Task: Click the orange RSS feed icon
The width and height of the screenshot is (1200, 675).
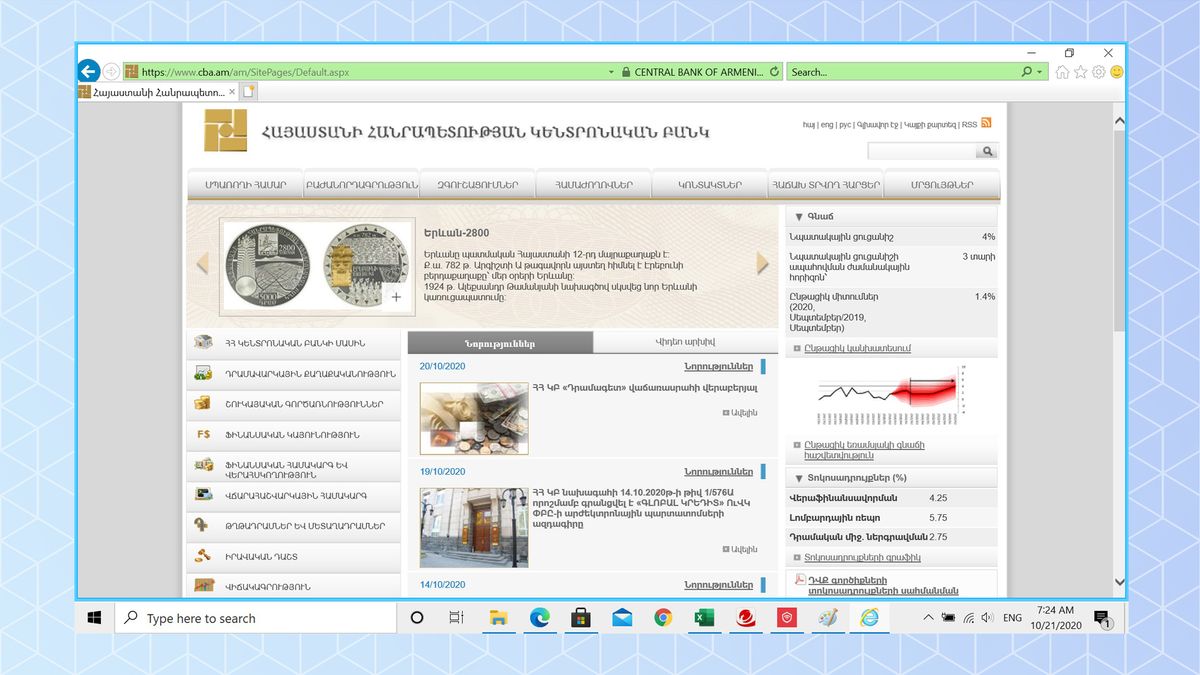Action: [986, 122]
